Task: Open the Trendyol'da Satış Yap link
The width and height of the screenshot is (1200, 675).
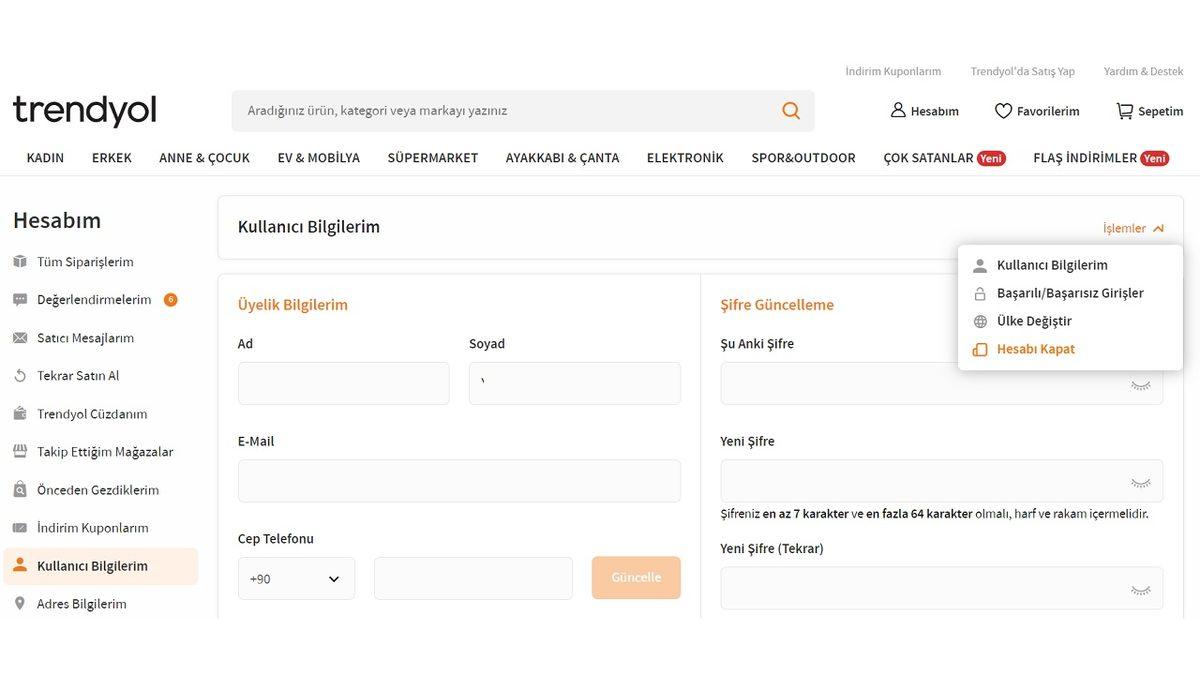Action: (x=1022, y=71)
